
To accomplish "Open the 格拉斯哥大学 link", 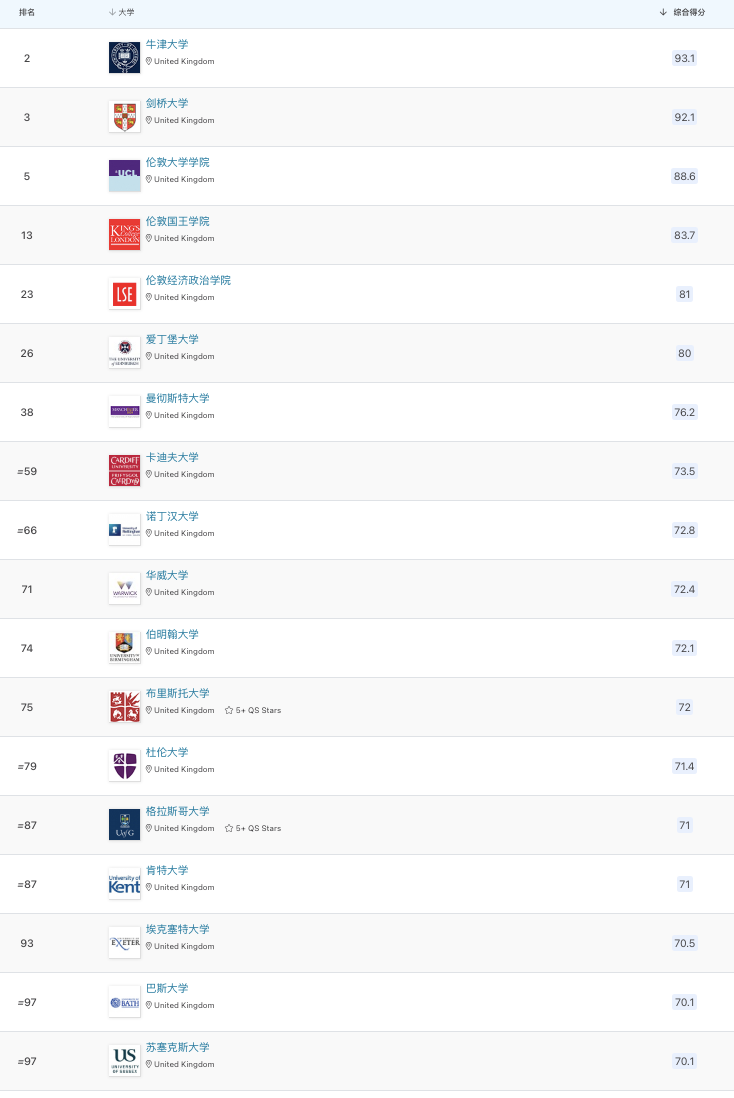I will pos(177,811).
